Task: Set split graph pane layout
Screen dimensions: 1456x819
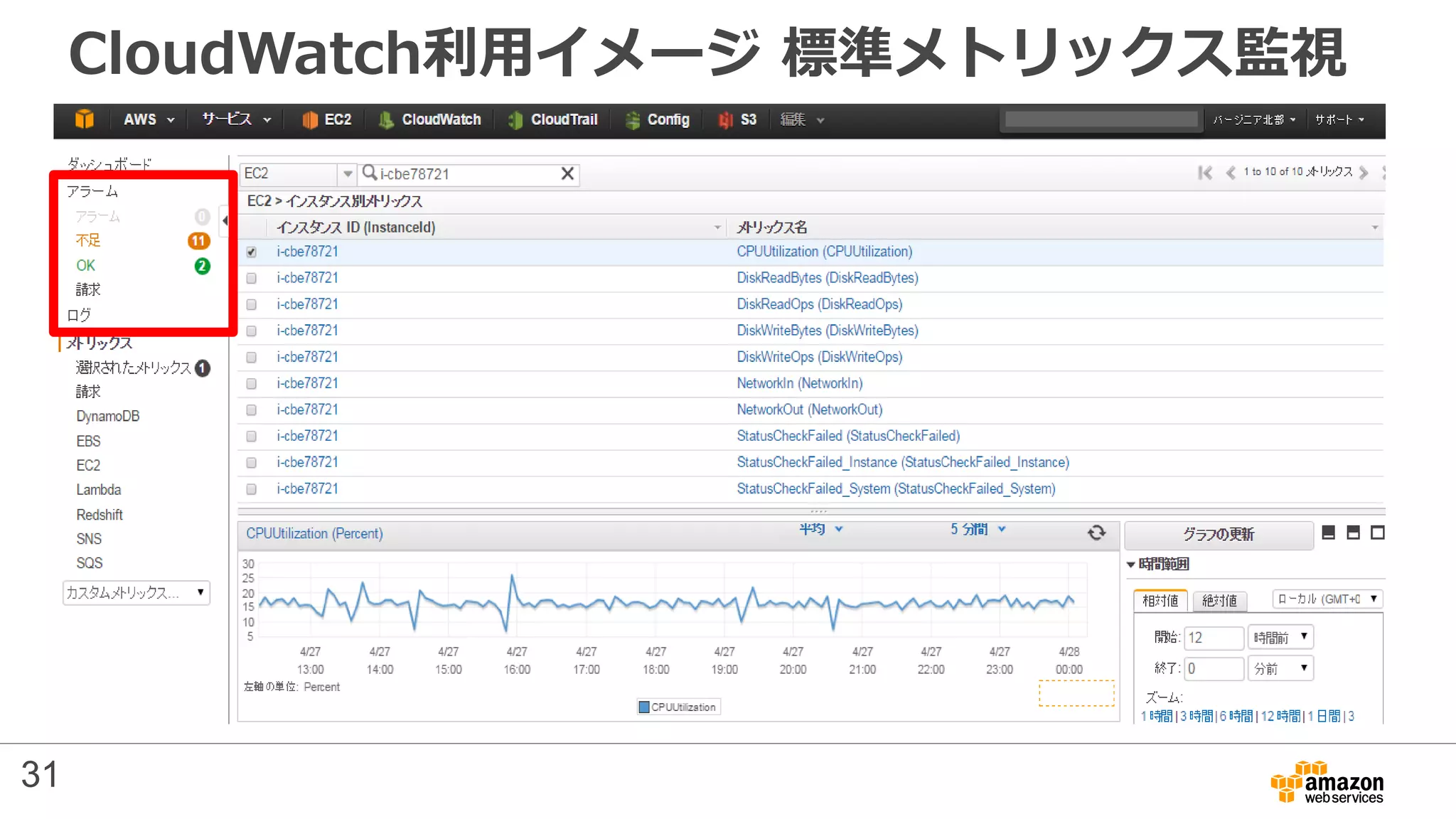Action: [1353, 532]
